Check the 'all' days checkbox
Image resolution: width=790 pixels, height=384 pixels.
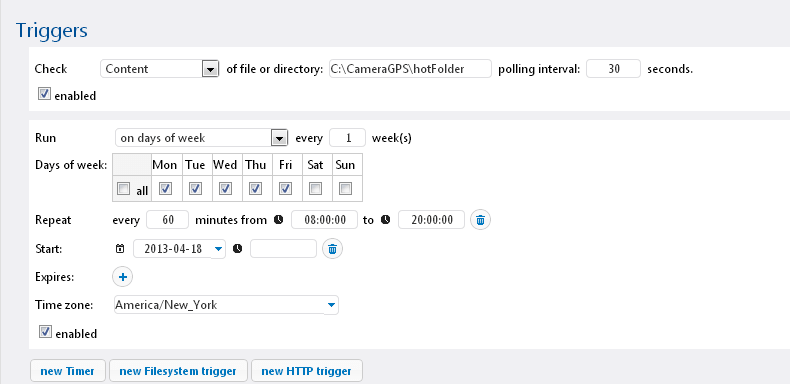pos(123,188)
